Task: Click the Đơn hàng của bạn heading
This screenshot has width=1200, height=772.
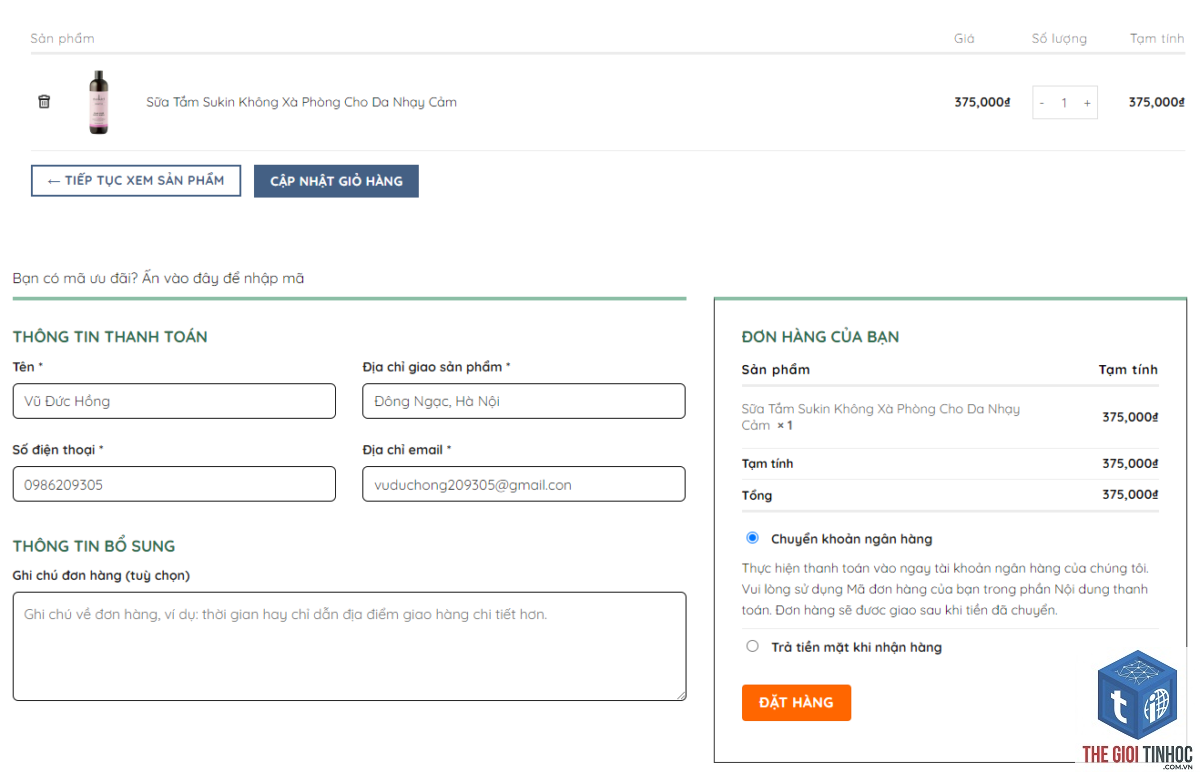Action: click(821, 337)
